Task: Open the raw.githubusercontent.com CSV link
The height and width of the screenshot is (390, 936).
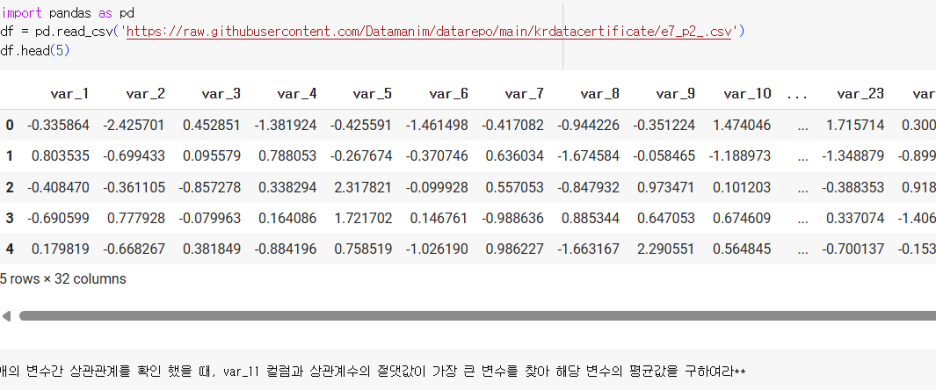Action: [x=429, y=31]
